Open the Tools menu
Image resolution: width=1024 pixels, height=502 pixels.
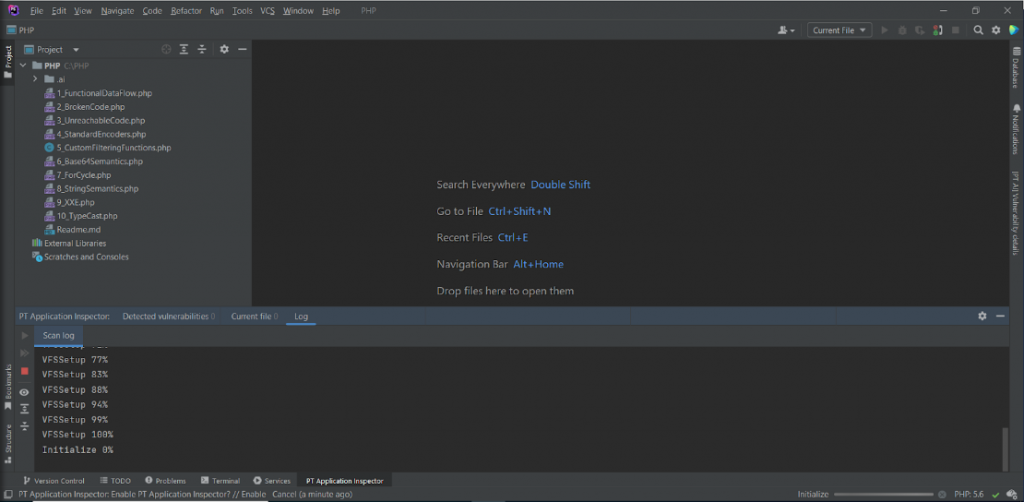click(242, 11)
